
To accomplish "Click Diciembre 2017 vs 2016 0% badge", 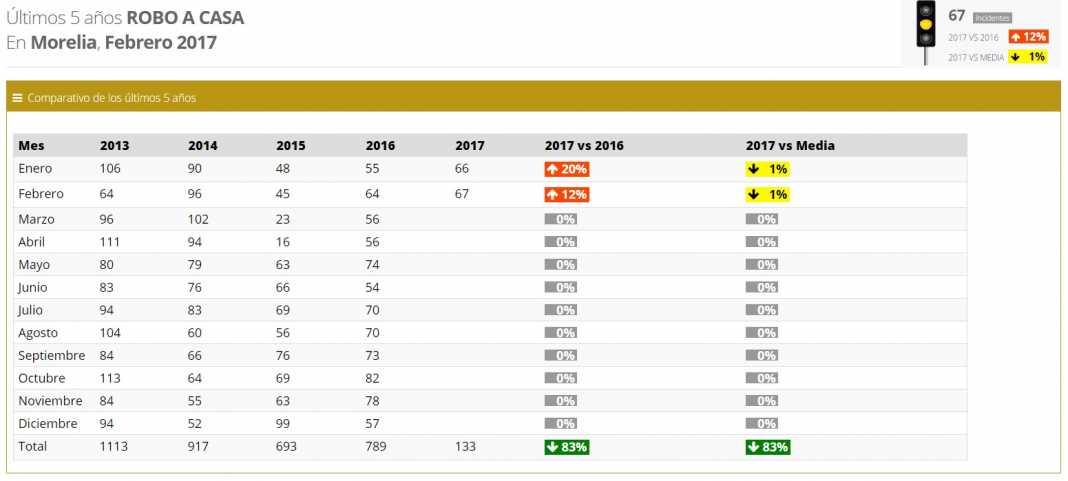I will click(561, 424).
